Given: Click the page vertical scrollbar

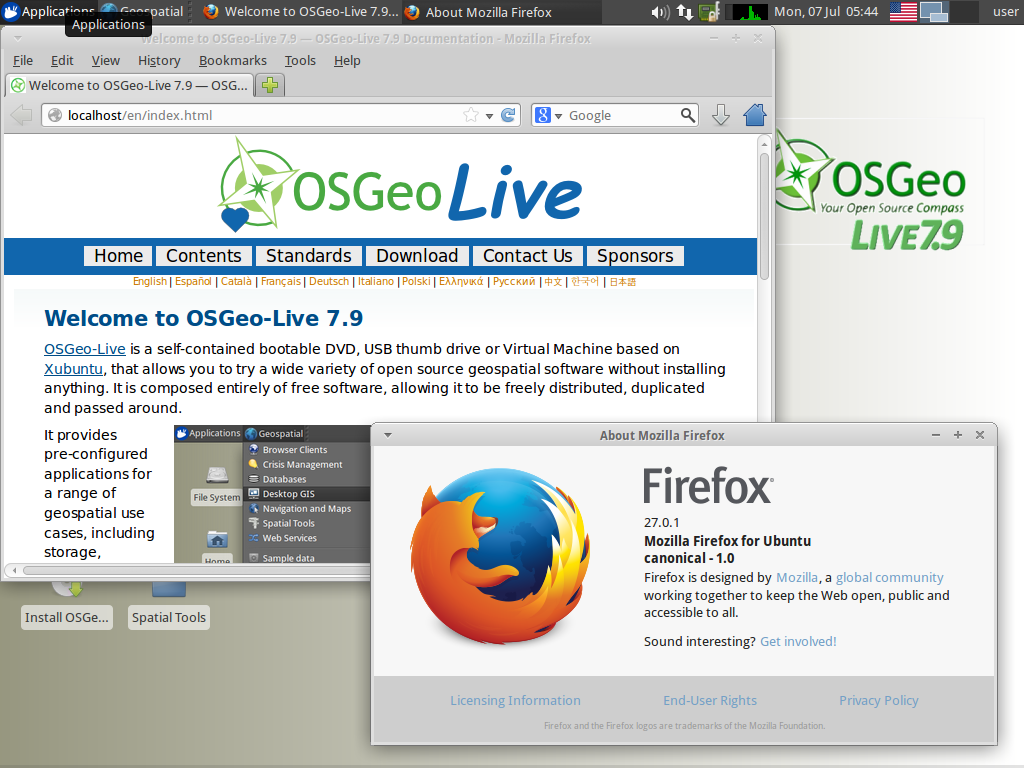Looking at the screenshot, I should pyautogui.click(x=764, y=216).
